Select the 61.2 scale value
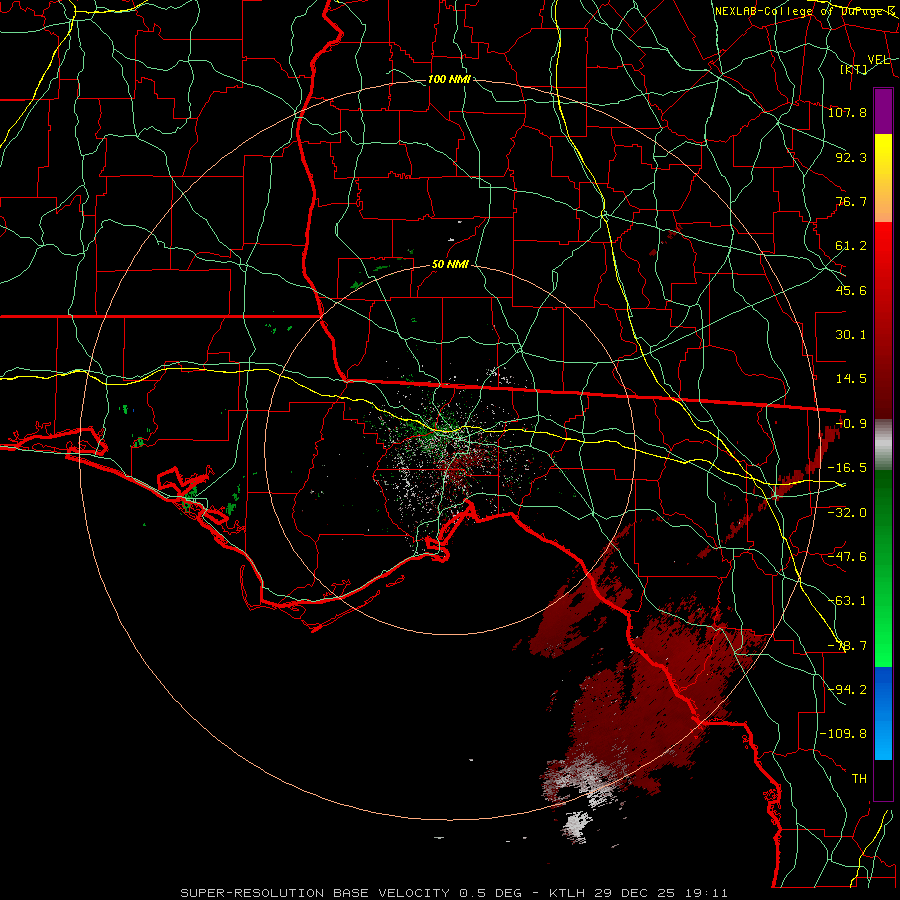 tap(851, 246)
